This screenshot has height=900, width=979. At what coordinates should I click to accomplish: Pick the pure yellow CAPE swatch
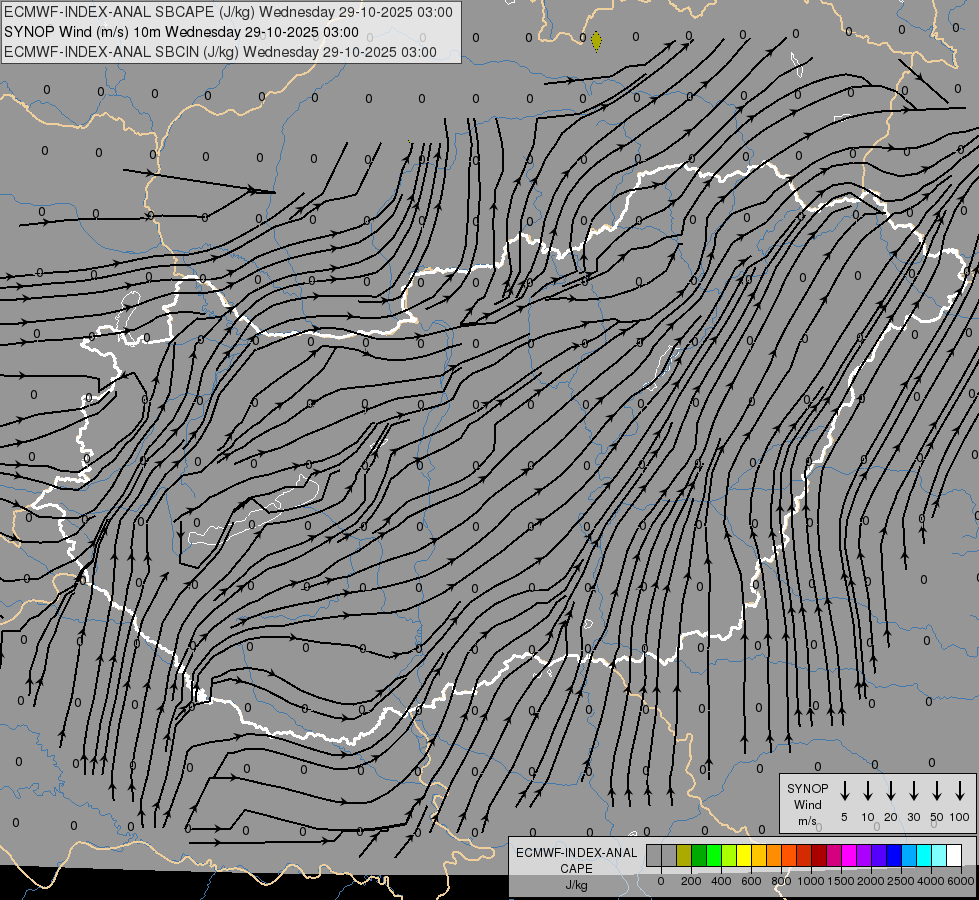744,855
